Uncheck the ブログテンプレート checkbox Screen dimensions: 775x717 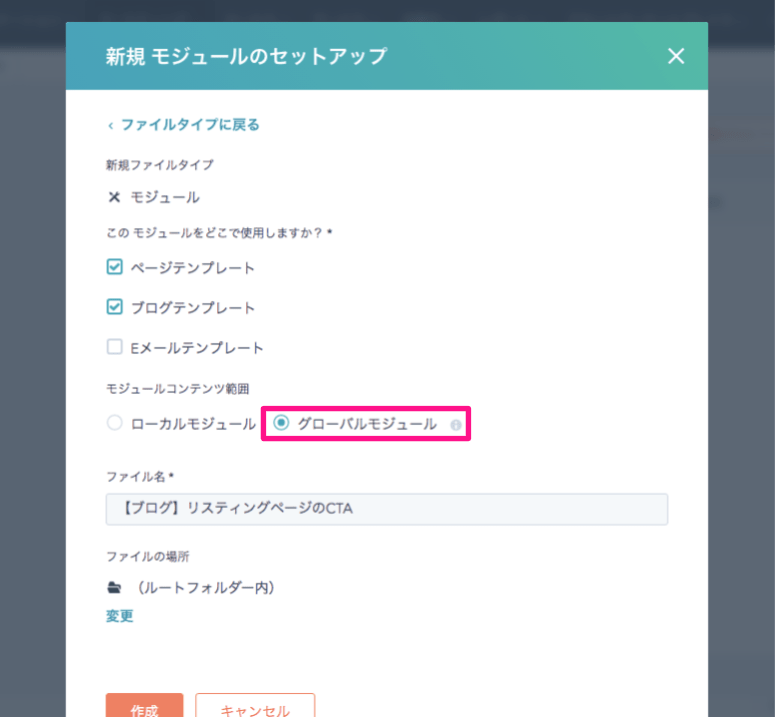click(114, 307)
